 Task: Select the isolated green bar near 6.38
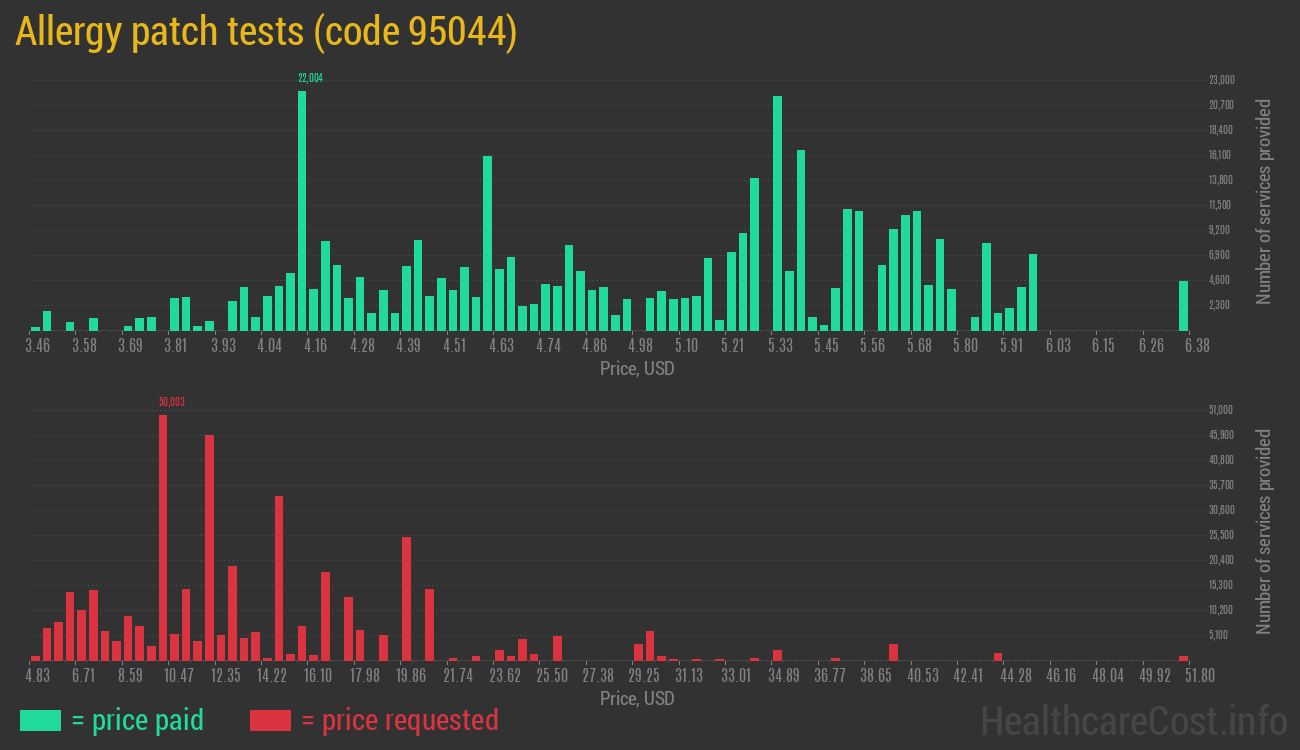click(x=1183, y=305)
